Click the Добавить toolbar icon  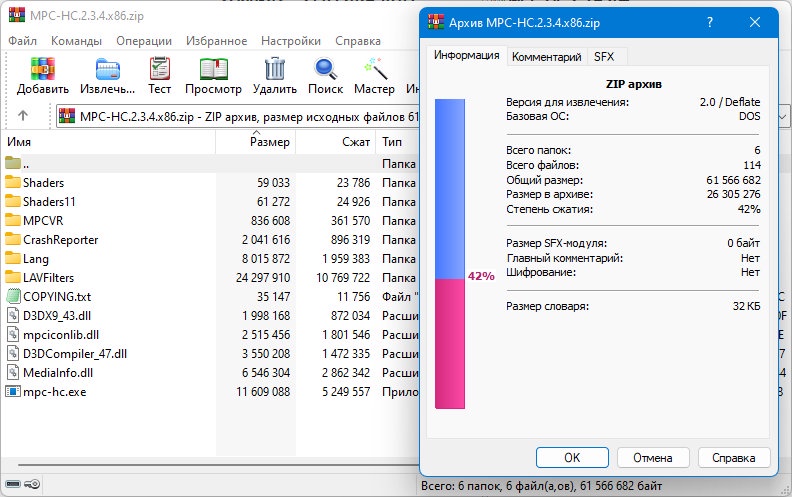point(42,69)
